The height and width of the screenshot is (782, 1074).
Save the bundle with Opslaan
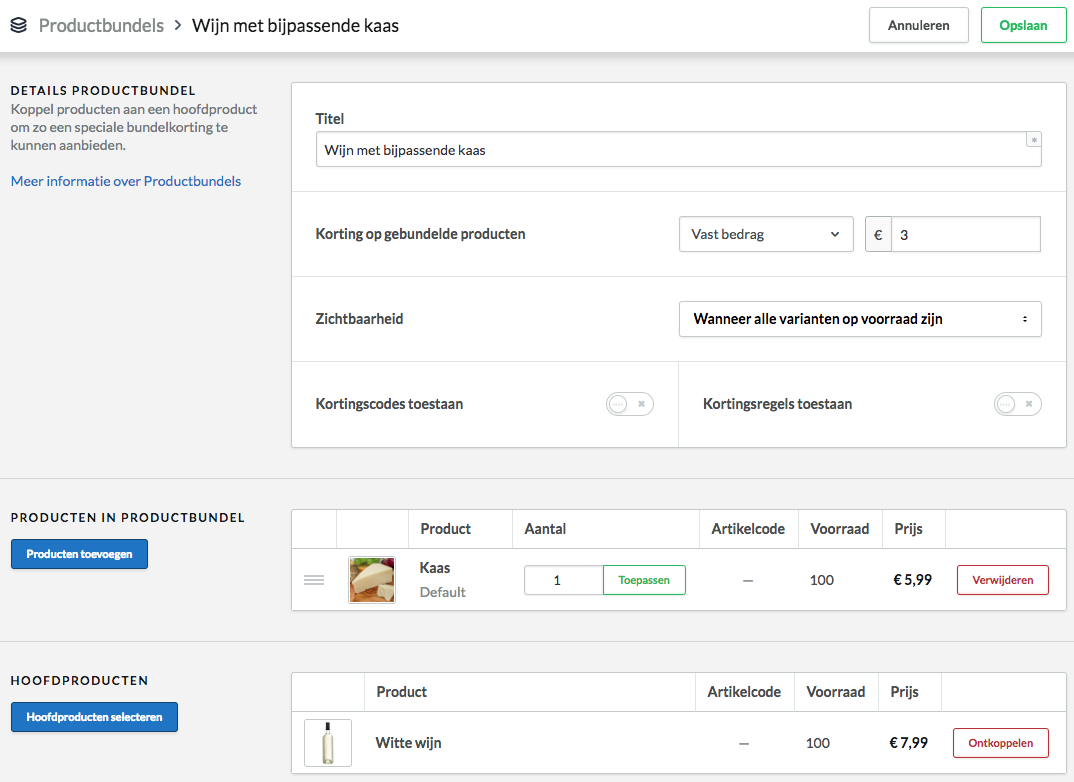(1023, 24)
